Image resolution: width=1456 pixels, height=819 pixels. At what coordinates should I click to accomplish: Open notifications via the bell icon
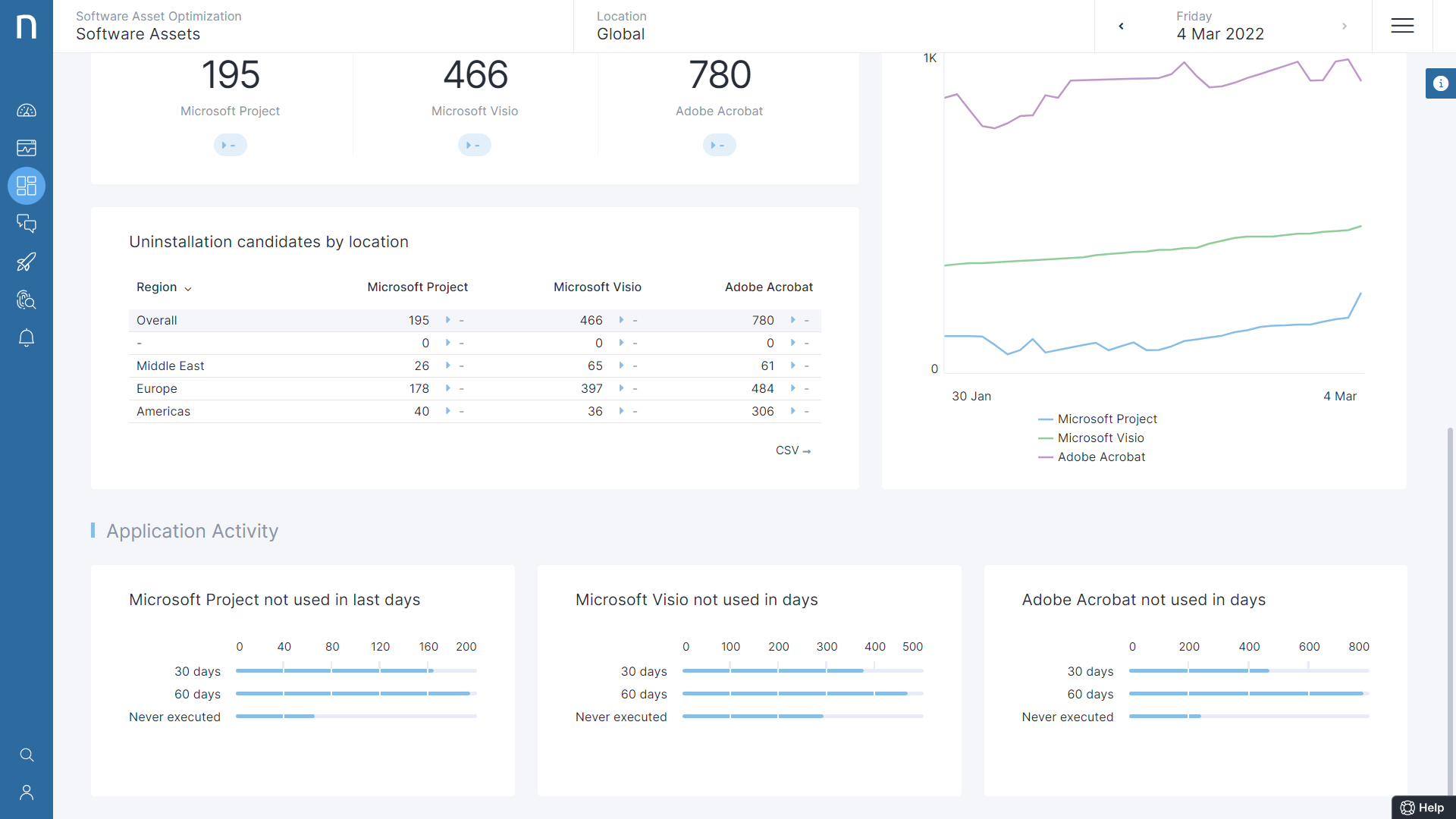27,337
